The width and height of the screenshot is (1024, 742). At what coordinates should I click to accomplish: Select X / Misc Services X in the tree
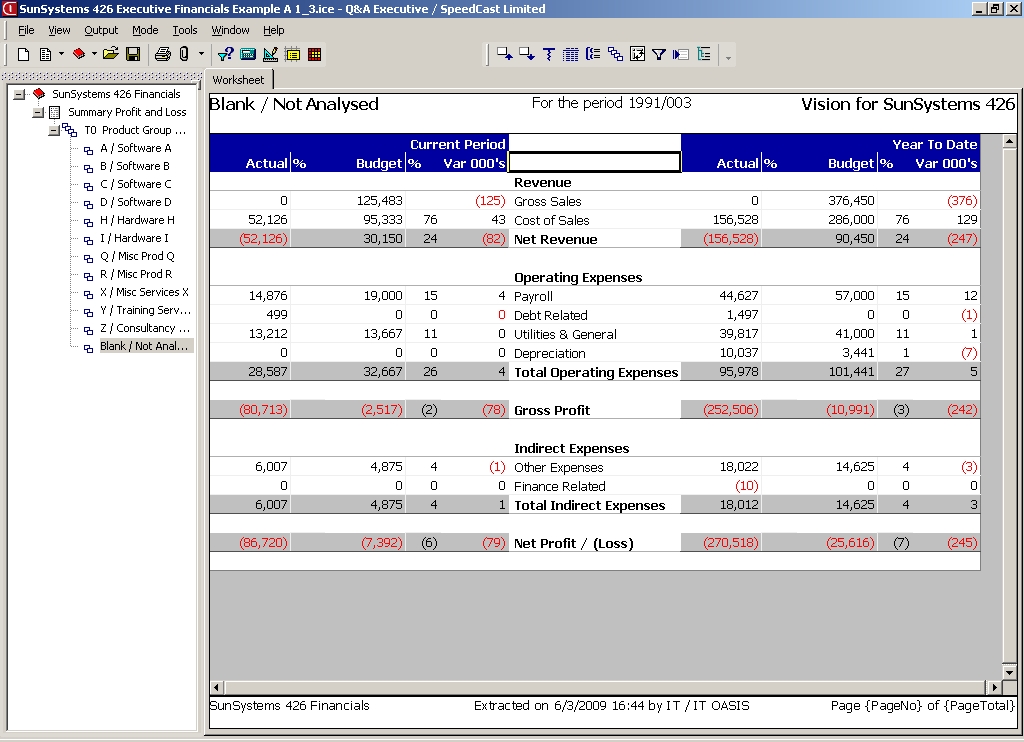coord(144,292)
